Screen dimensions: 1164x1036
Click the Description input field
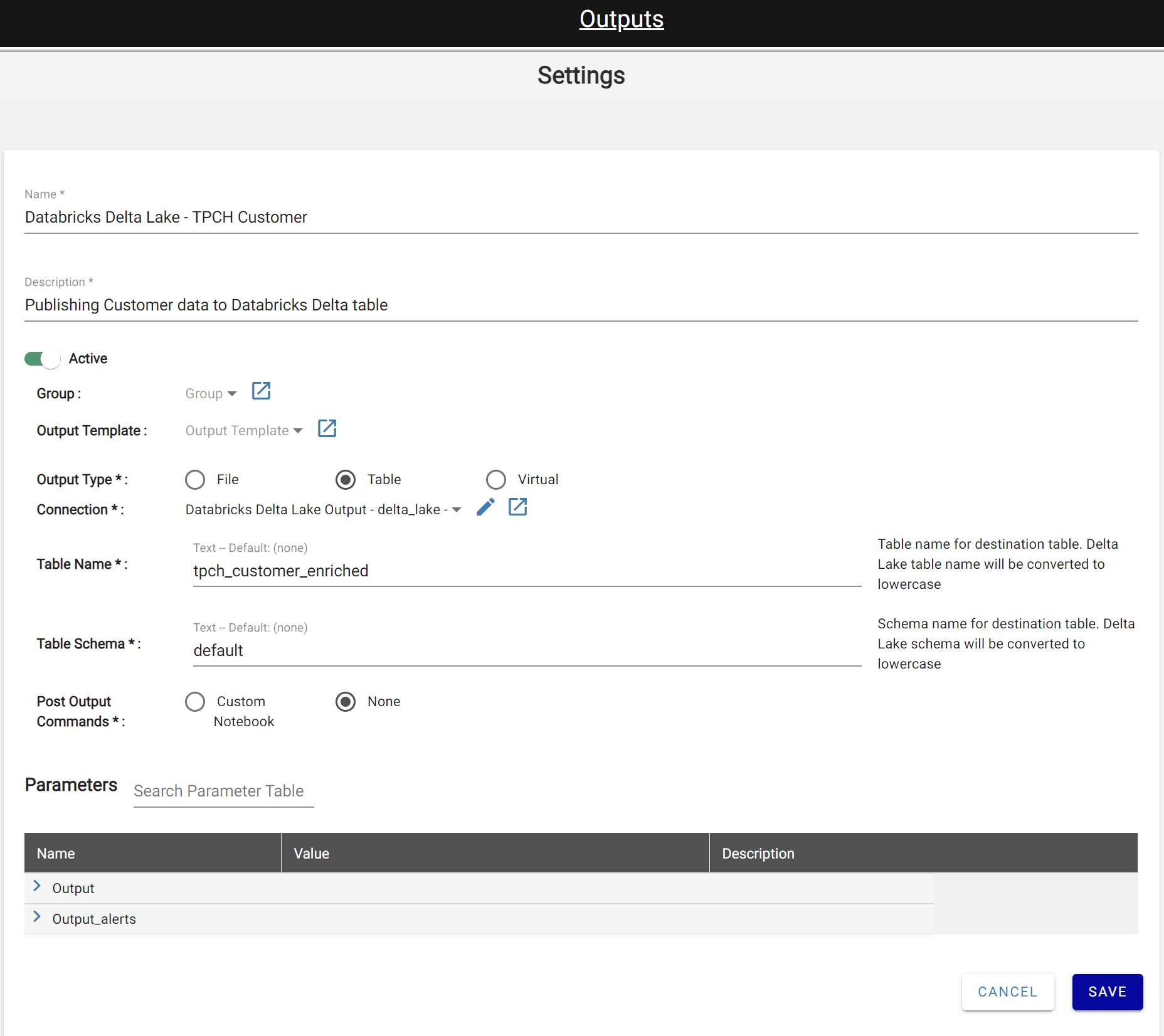(x=581, y=305)
